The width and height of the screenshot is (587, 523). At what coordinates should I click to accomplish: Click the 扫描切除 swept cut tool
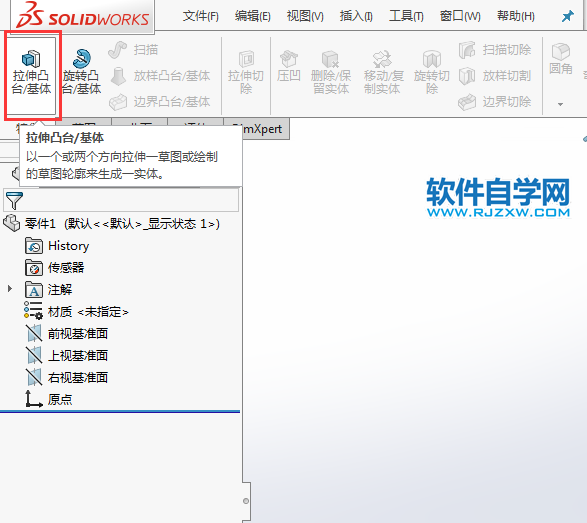pos(495,50)
